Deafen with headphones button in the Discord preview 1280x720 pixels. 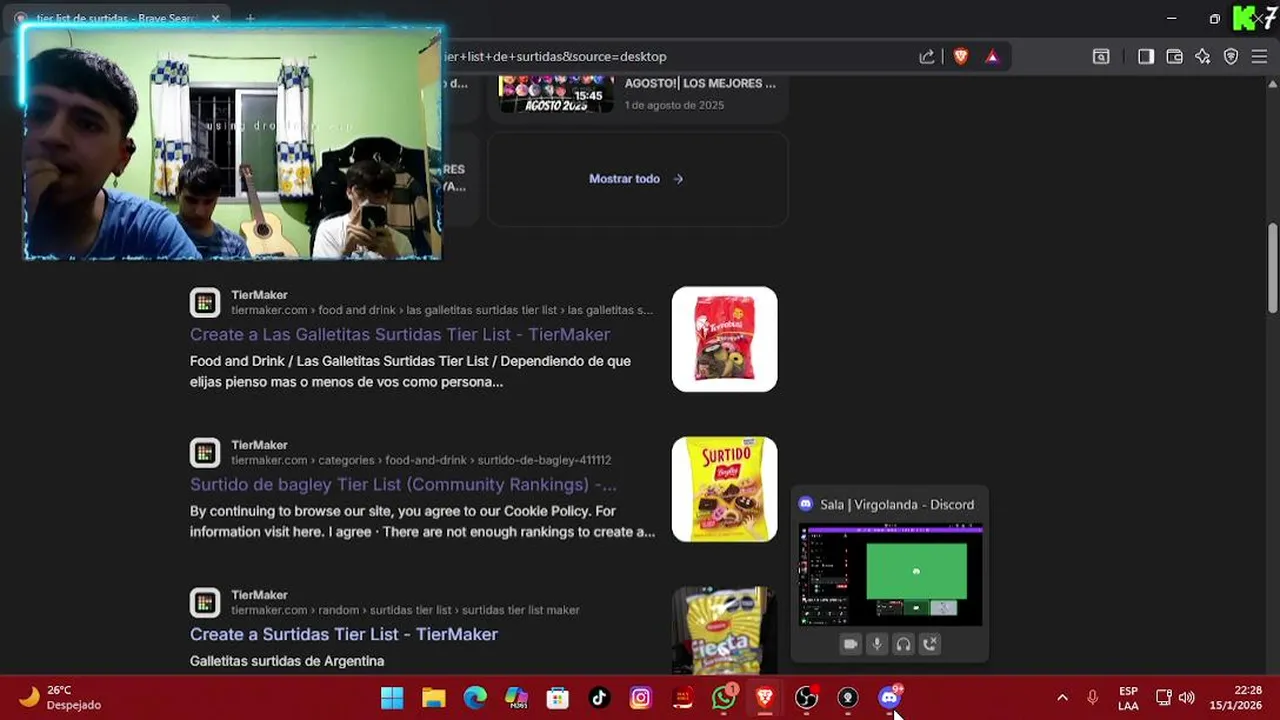coord(903,645)
